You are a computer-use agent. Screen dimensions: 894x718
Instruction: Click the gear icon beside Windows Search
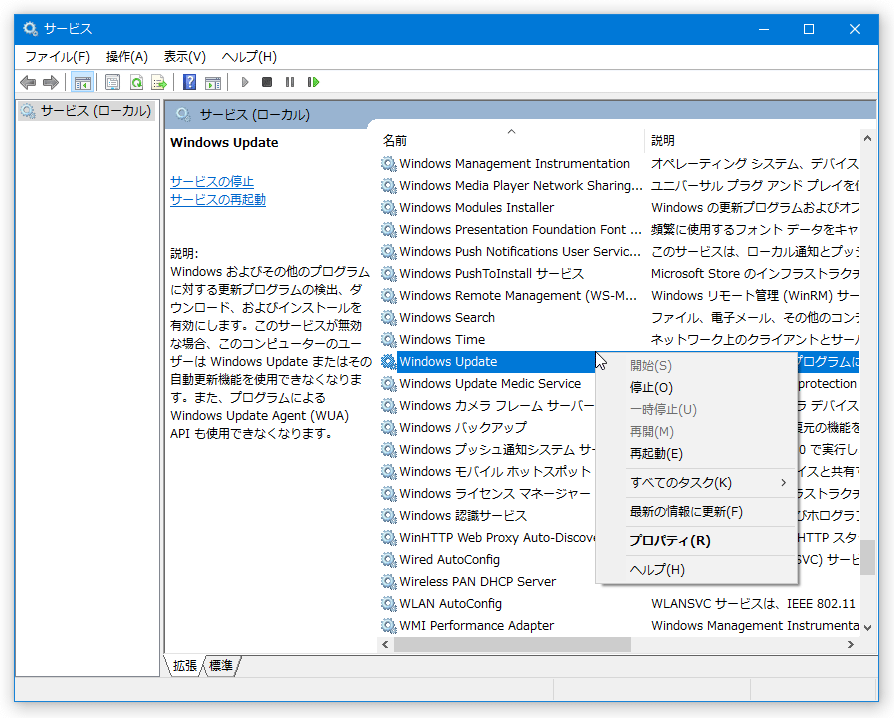click(x=389, y=318)
